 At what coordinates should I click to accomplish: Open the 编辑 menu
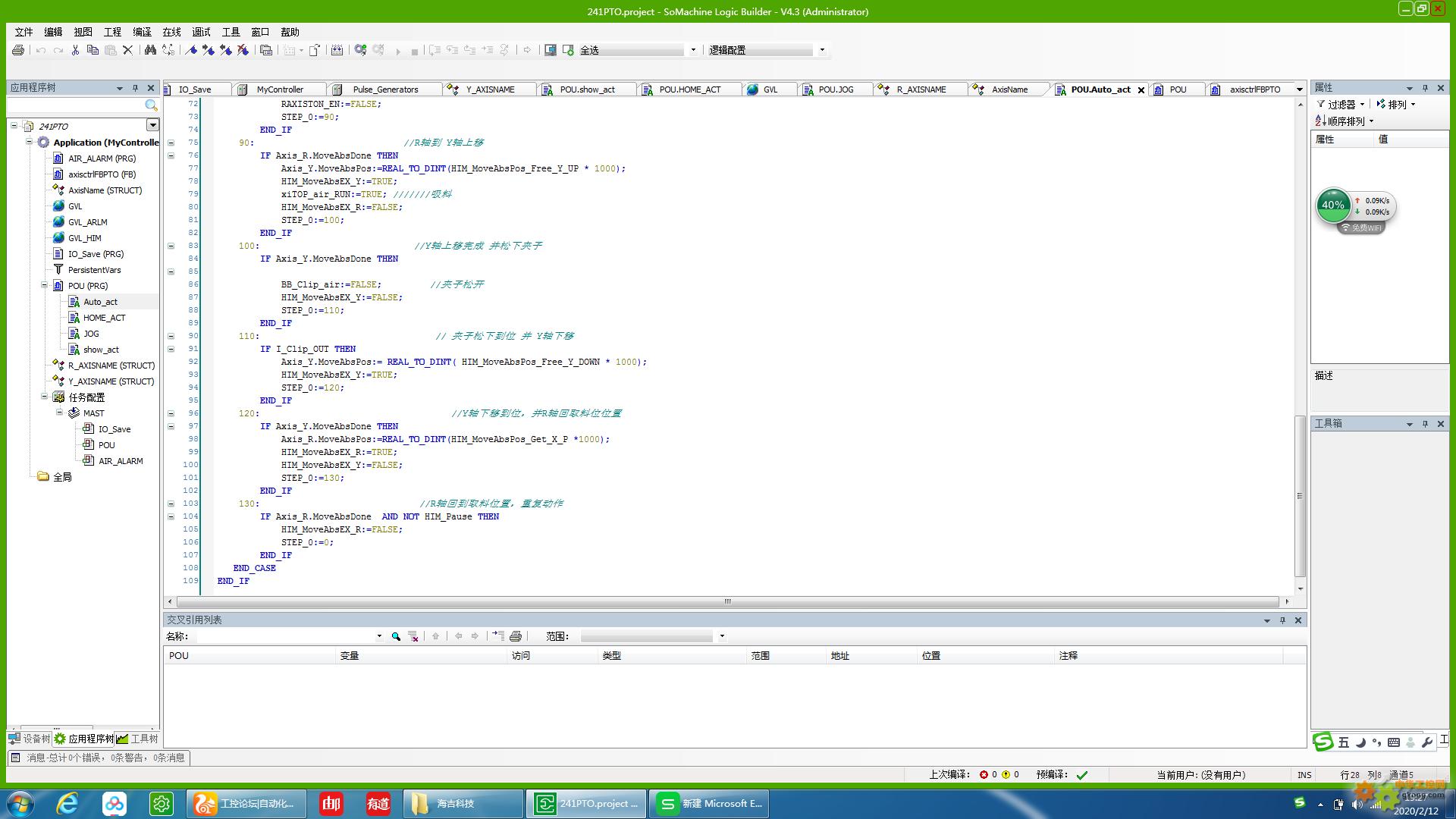click(53, 32)
